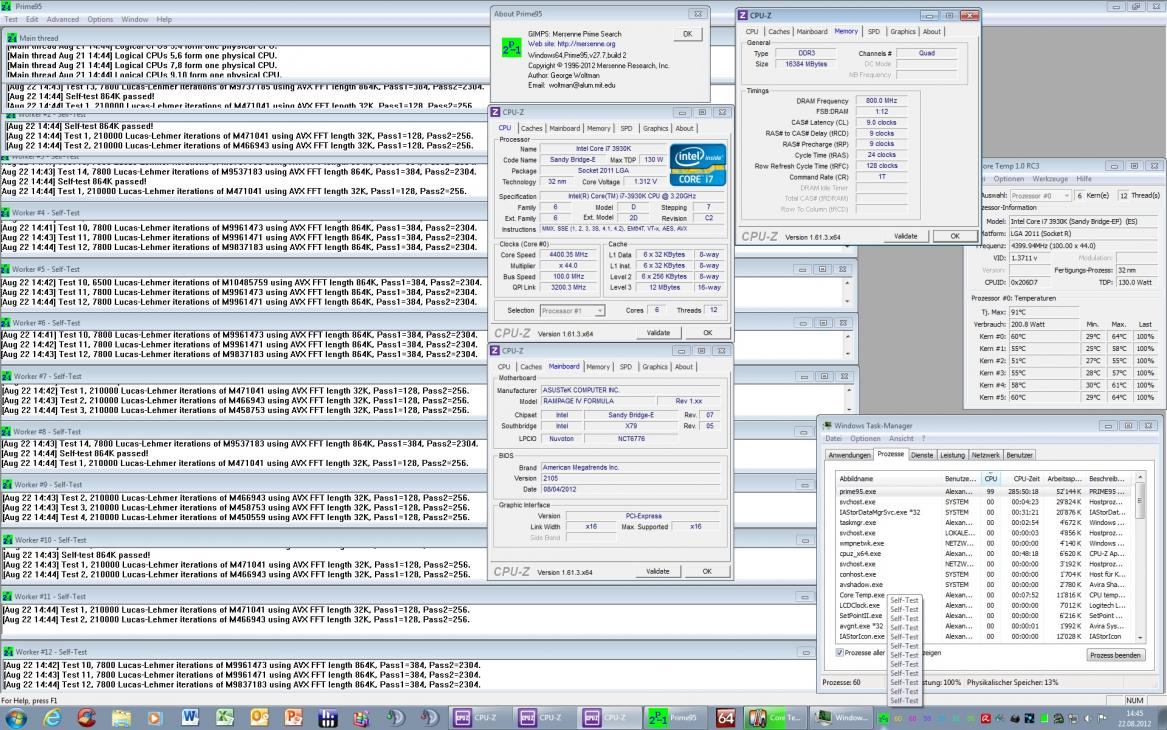Open Graphics tab in CPU-Z Mainboard window
This screenshot has width=1167, height=730.
[x=654, y=367]
